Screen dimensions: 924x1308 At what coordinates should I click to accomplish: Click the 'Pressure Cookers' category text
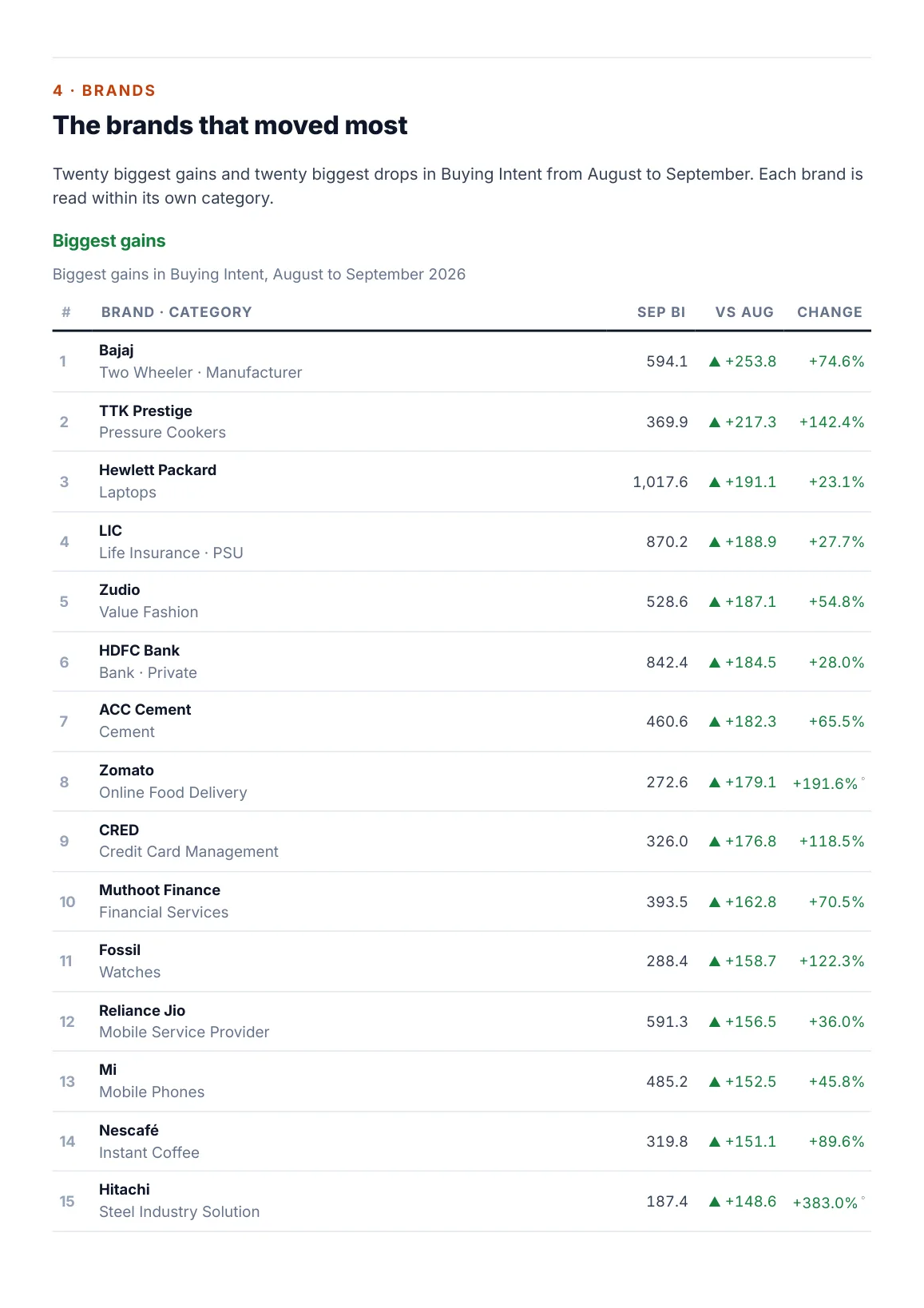click(162, 433)
